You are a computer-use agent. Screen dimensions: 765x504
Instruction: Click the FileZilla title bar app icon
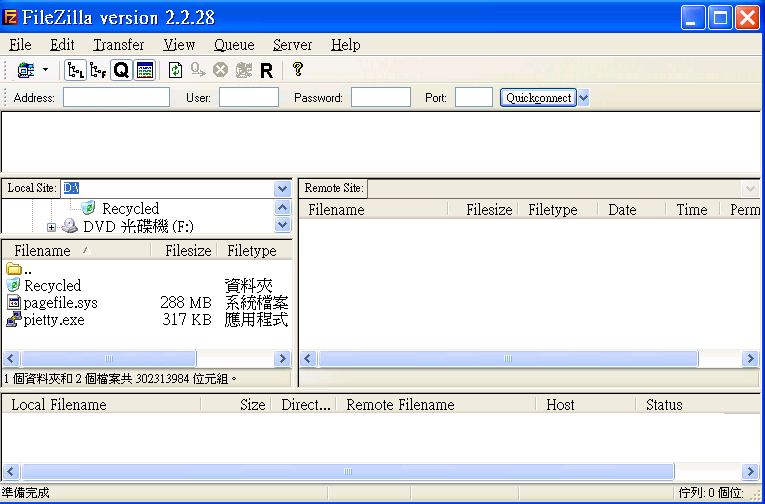[10, 18]
